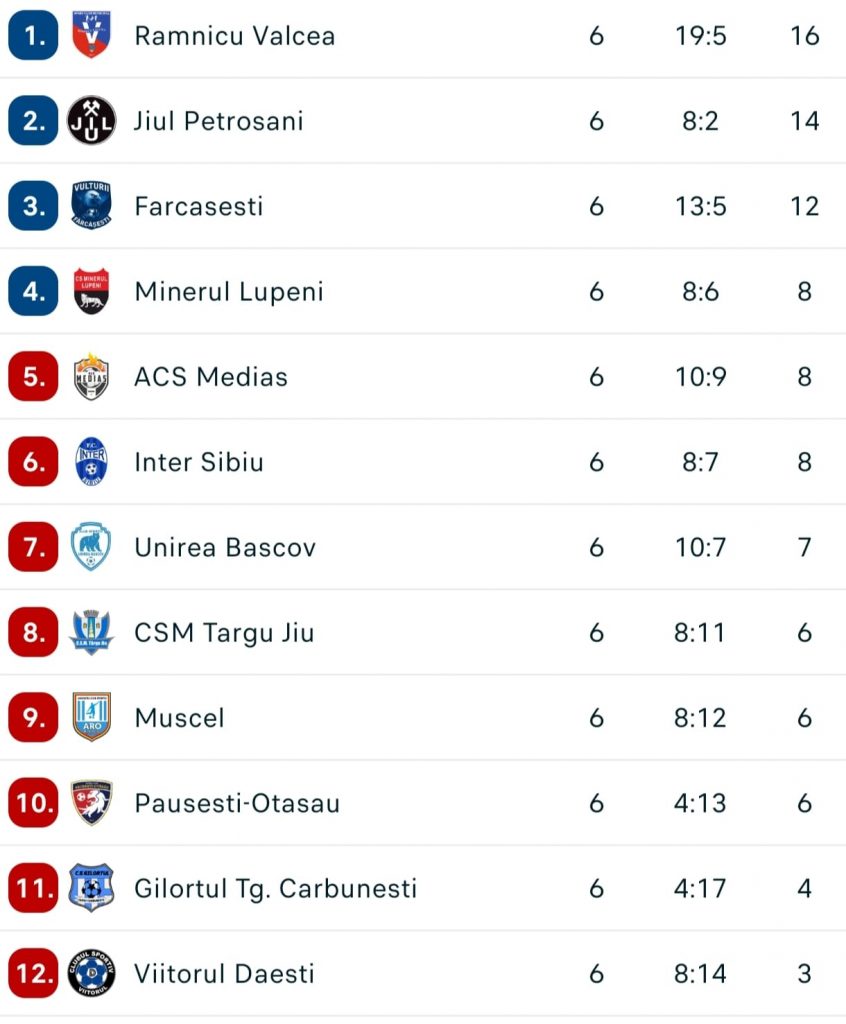Select the Gilortul Tg. Carbunesti name
Image resolution: width=846 pixels, height=1024 pixels.
(x=275, y=889)
